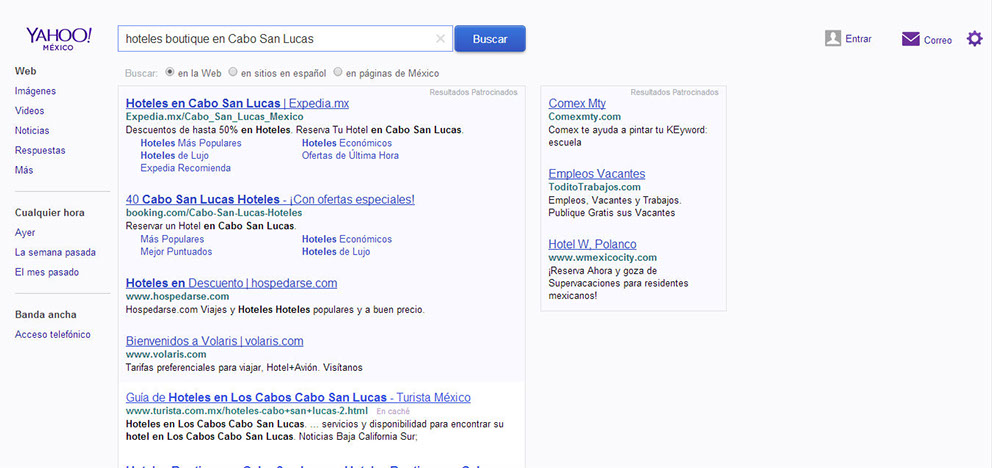Select the 'en la Web' radio option
This screenshot has height=468, width=992.
pos(170,72)
